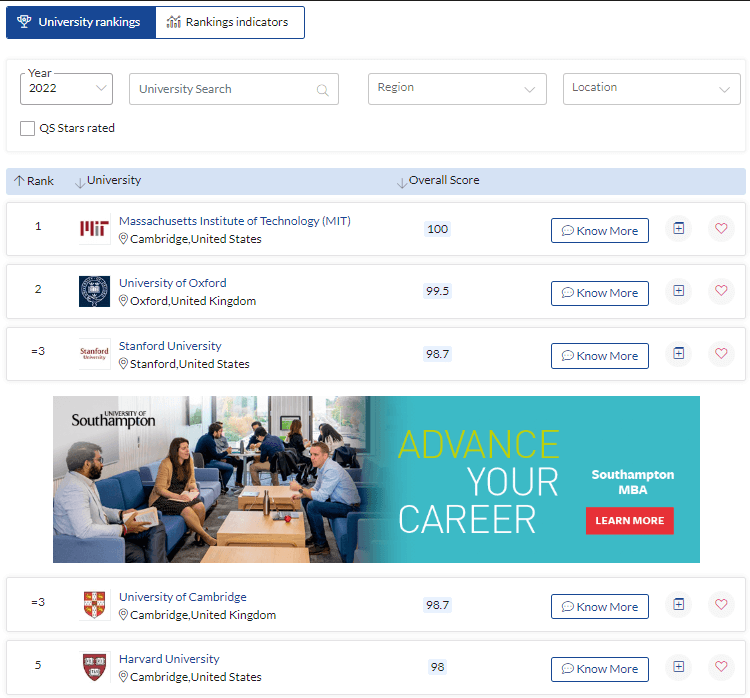Click Know More for Stanford
This screenshot has width=750, height=698.
click(600, 356)
